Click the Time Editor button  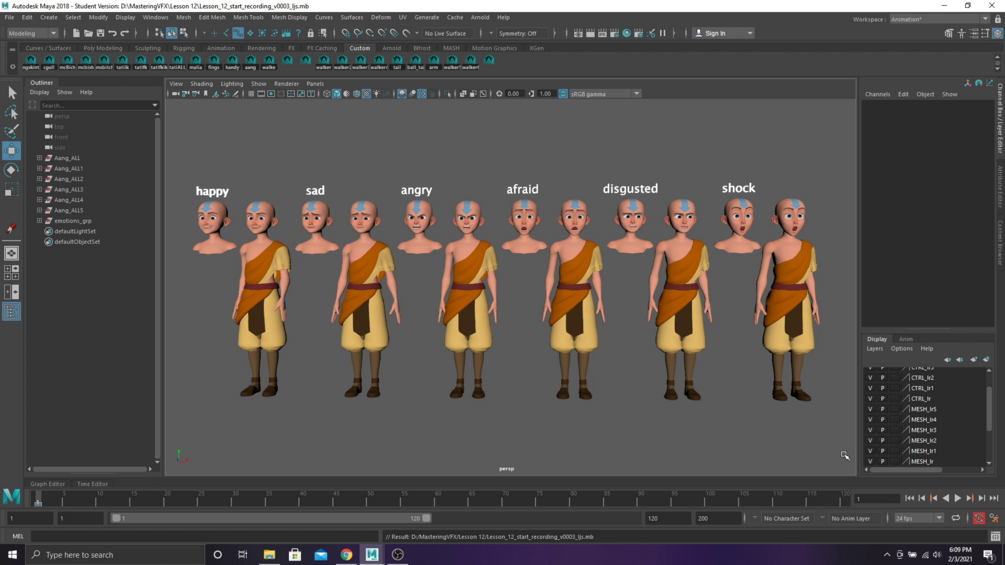[x=92, y=484]
